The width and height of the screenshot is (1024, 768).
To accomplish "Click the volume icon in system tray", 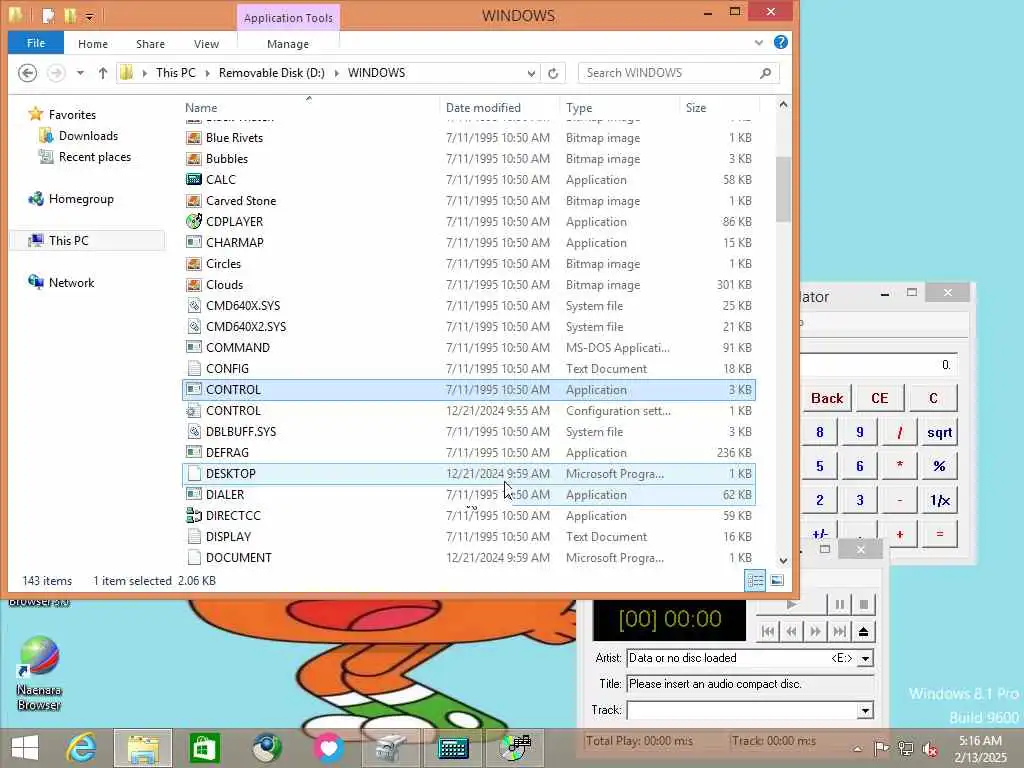I will pyautogui.click(x=929, y=748).
